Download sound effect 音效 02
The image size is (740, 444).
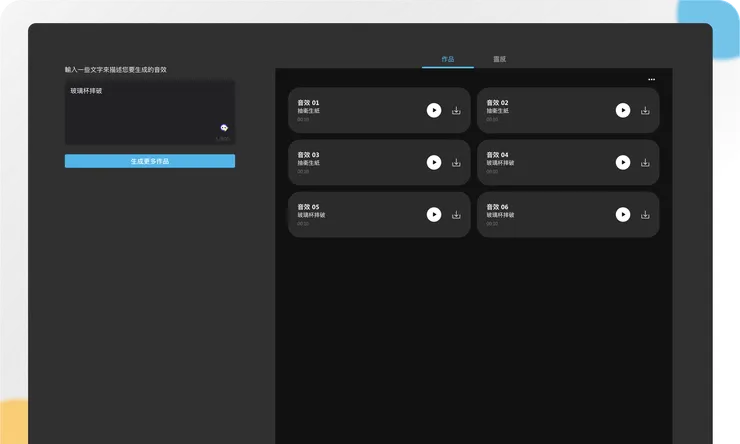[x=645, y=111]
